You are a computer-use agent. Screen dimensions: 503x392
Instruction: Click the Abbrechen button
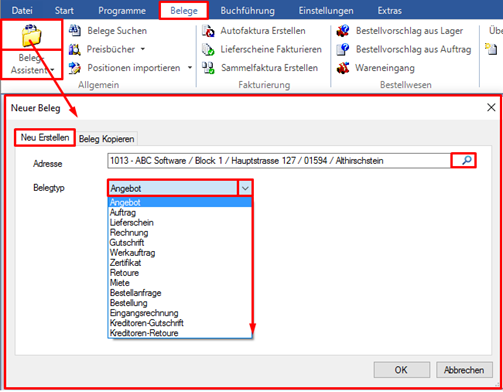464,370
